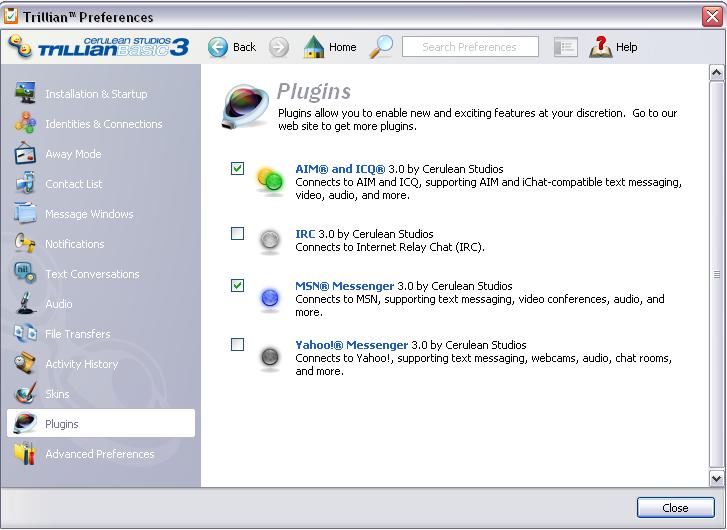
Task: Click the Audio microphone icon
Action: [25, 303]
